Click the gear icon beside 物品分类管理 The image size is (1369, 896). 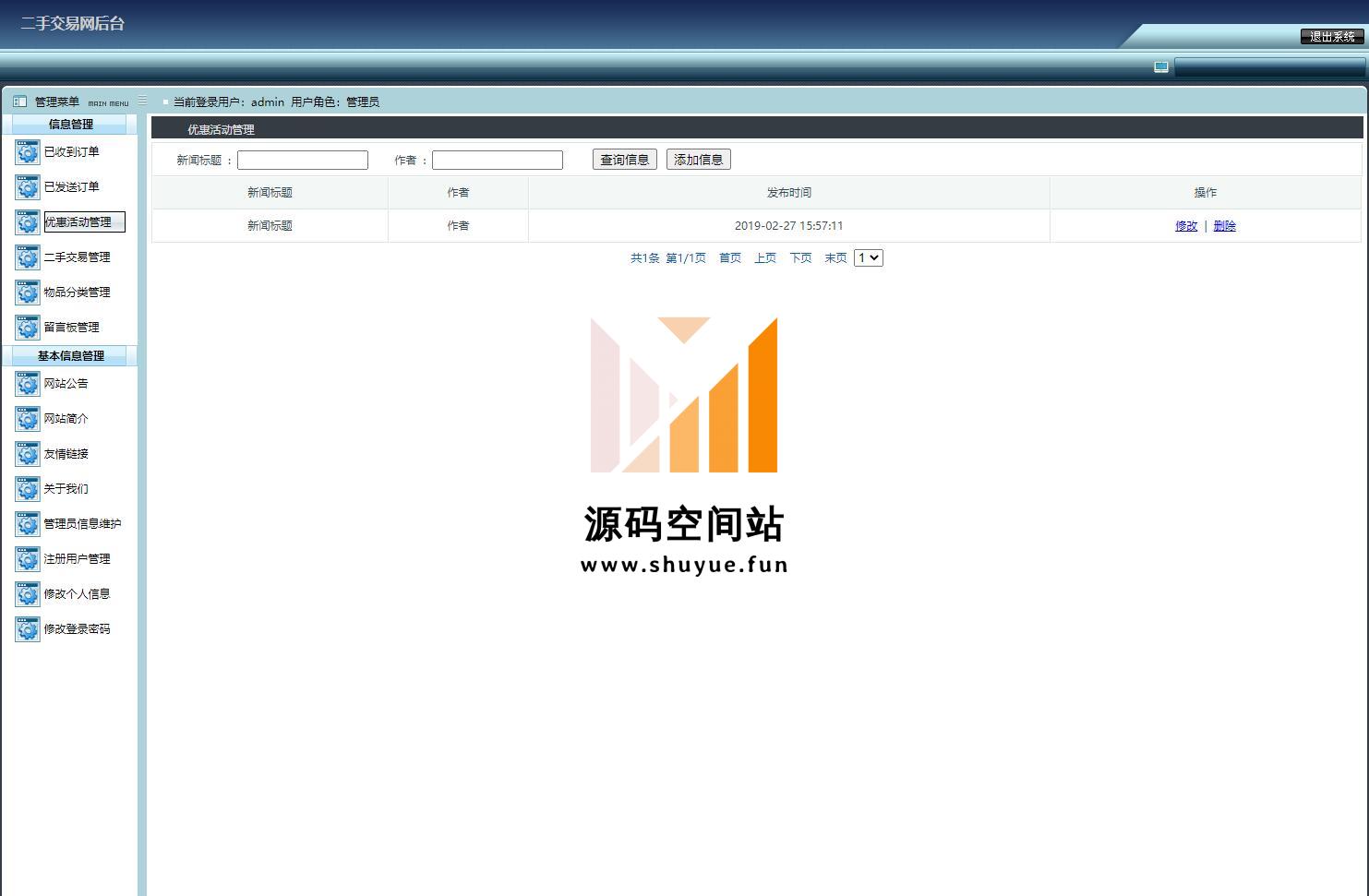click(x=28, y=293)
